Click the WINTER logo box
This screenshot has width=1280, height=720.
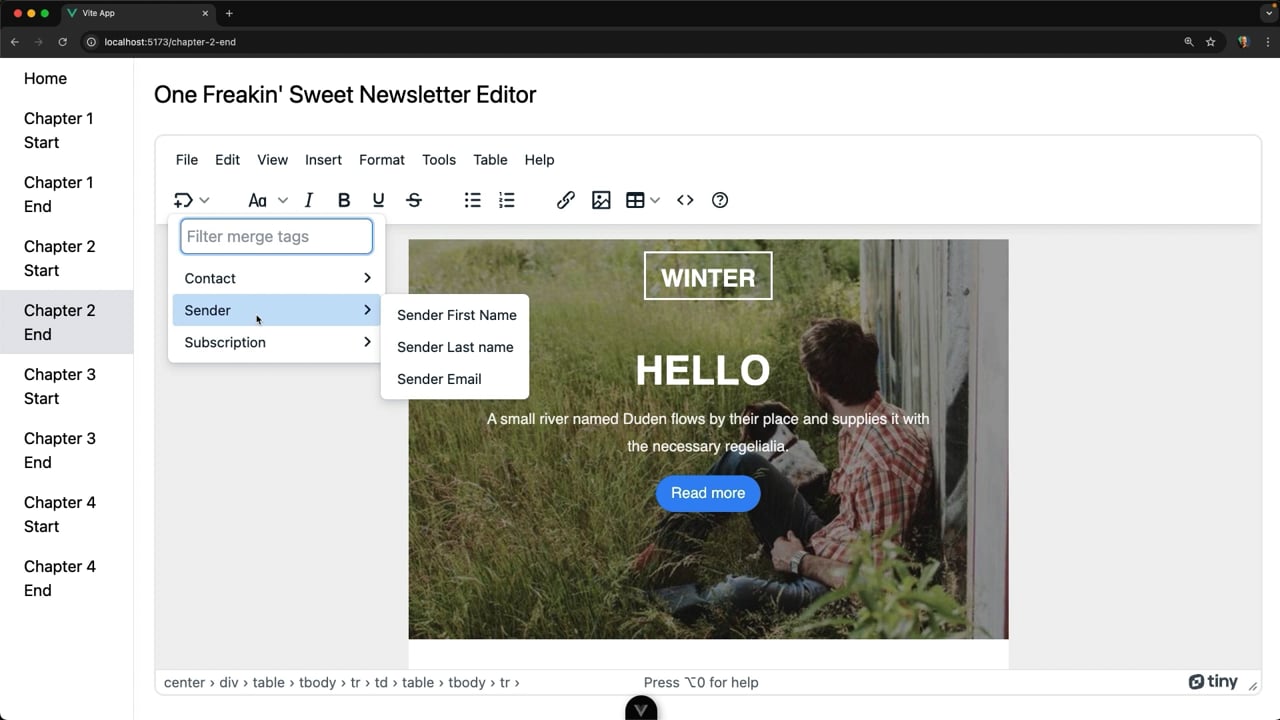click(x=708, y=276)
